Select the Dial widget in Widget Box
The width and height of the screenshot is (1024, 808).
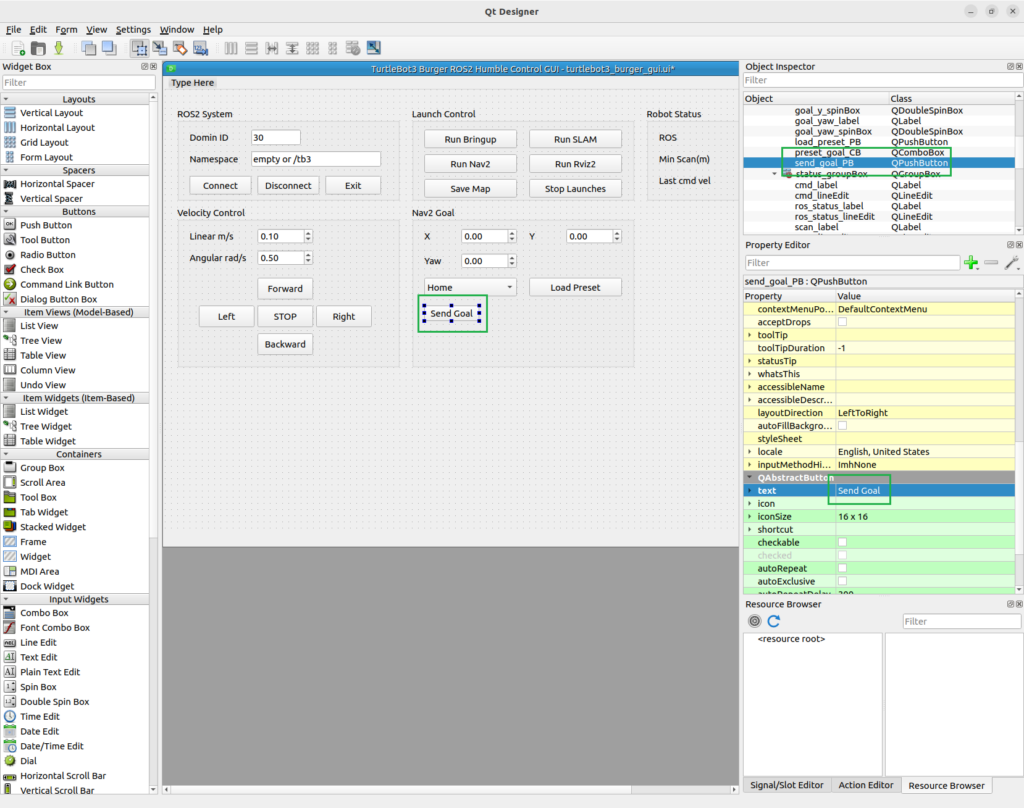click(x=28, y=761)
